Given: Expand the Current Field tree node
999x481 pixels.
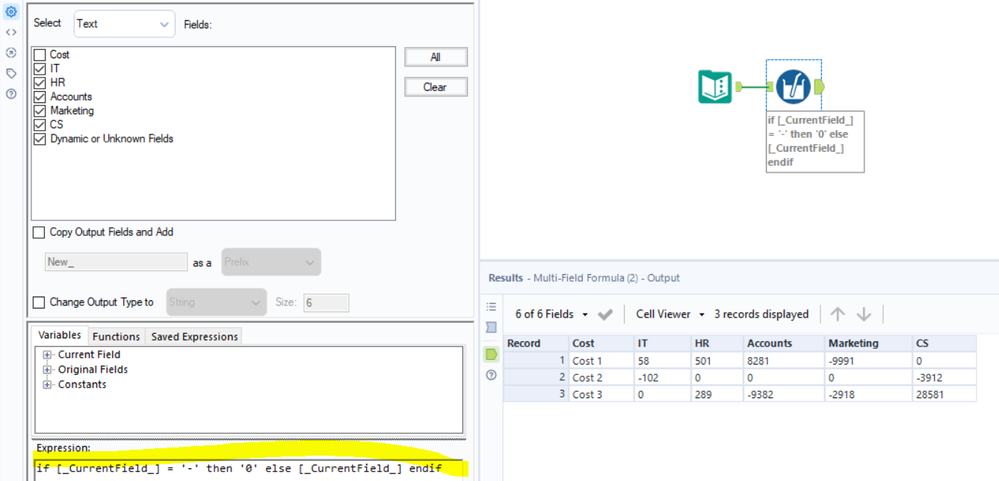Looking at the screenshot, I should [47, 355].
